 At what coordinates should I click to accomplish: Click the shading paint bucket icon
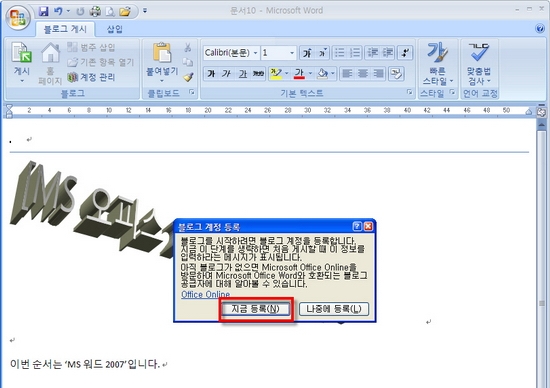click(x=322, y=74)
